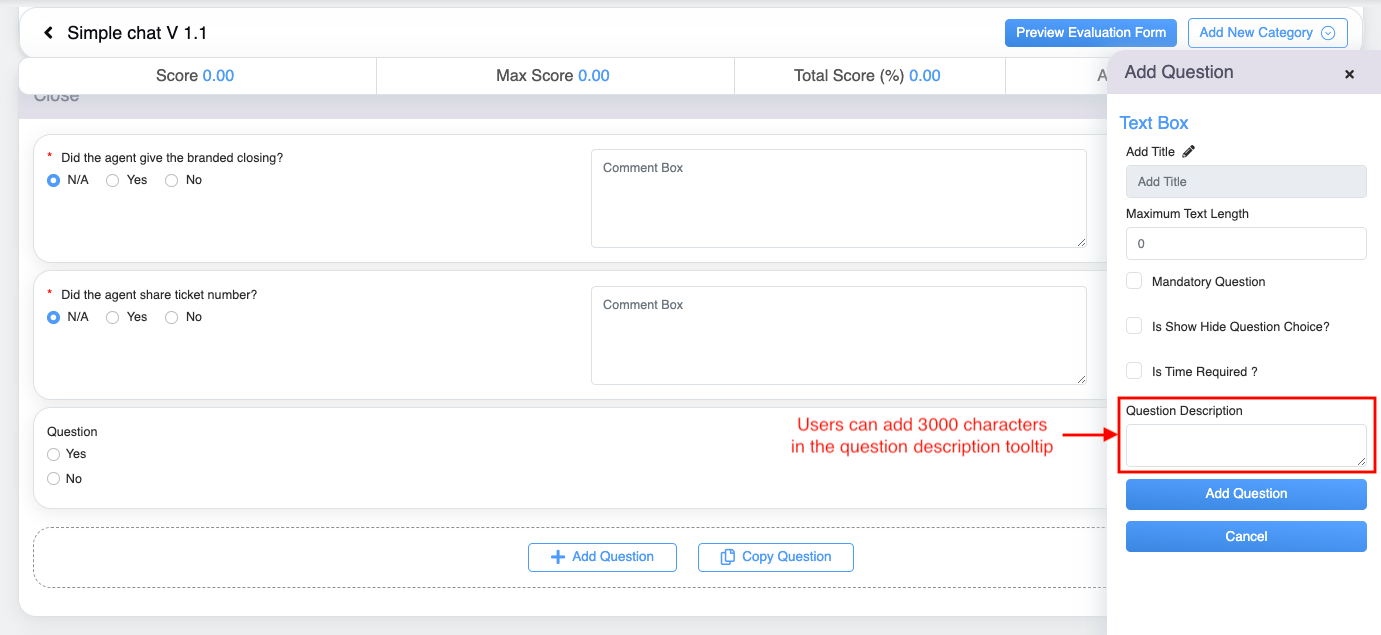Focus the Maximum Text Length field
1381x635 pixels.
click(x=1245, y=243)
